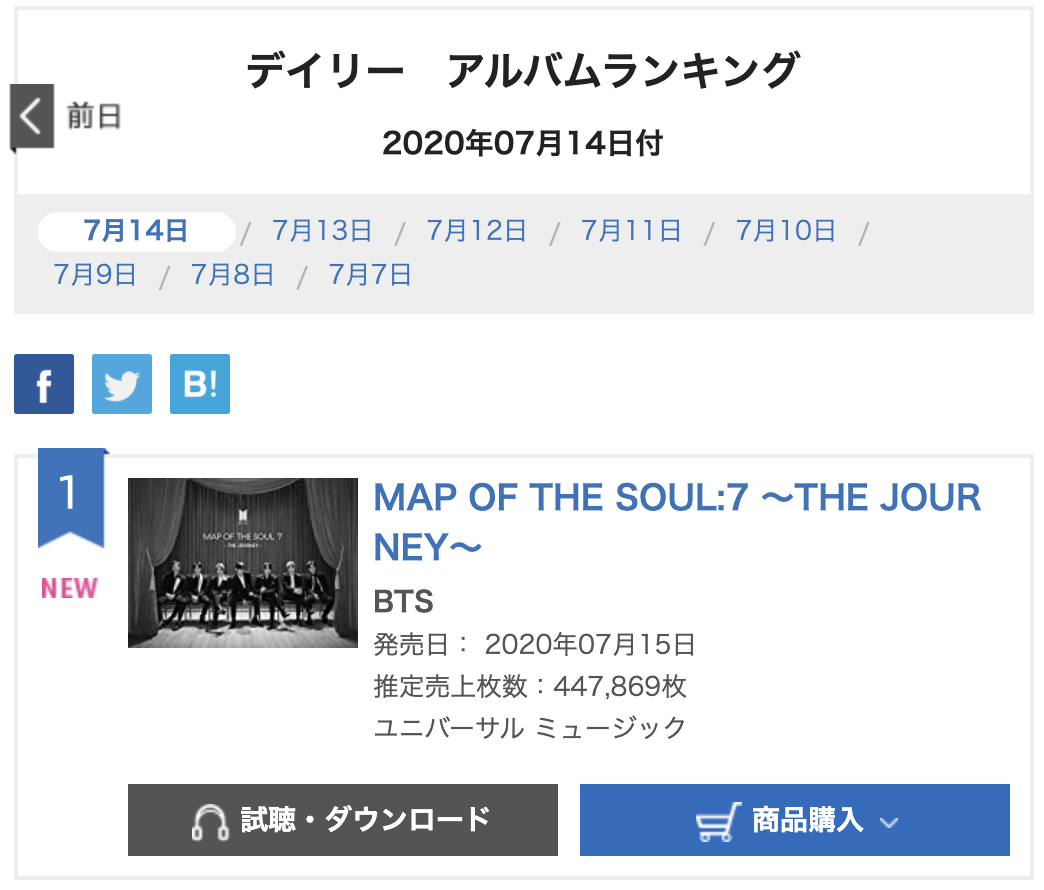Open the BTS album cover thumbnail
1044x890 pixels.
(243, 563)
